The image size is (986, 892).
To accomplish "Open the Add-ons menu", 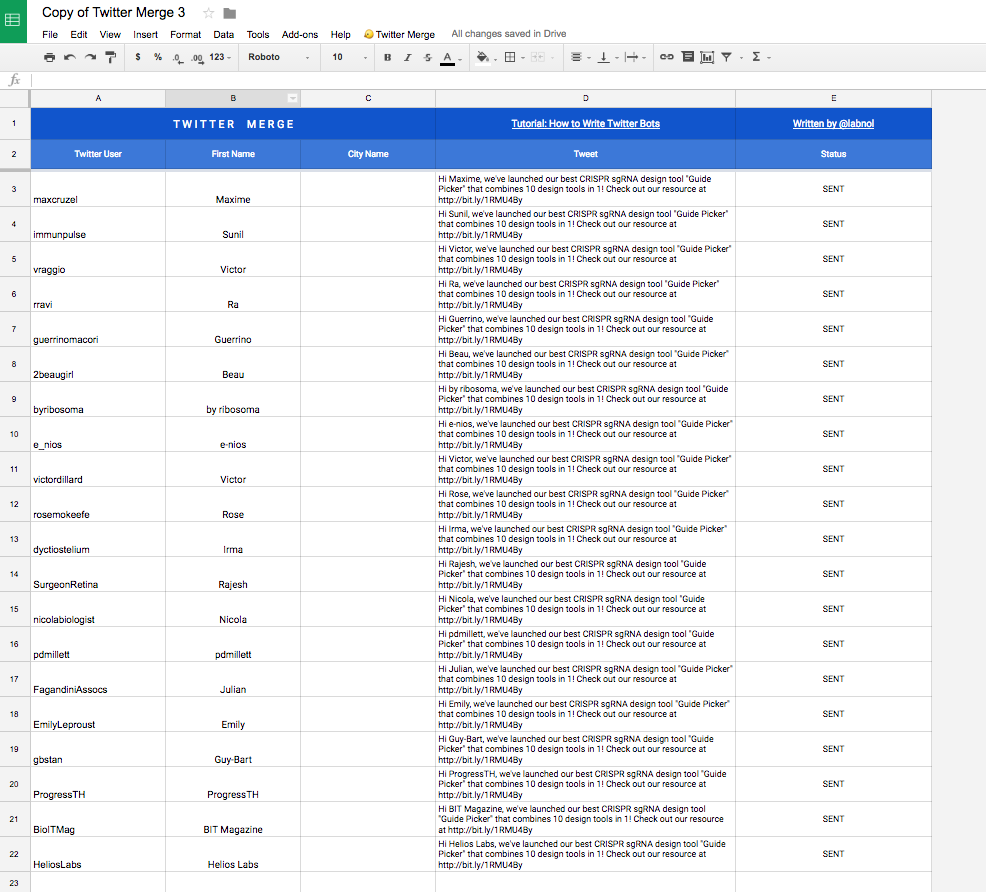I will pos(300,35).
